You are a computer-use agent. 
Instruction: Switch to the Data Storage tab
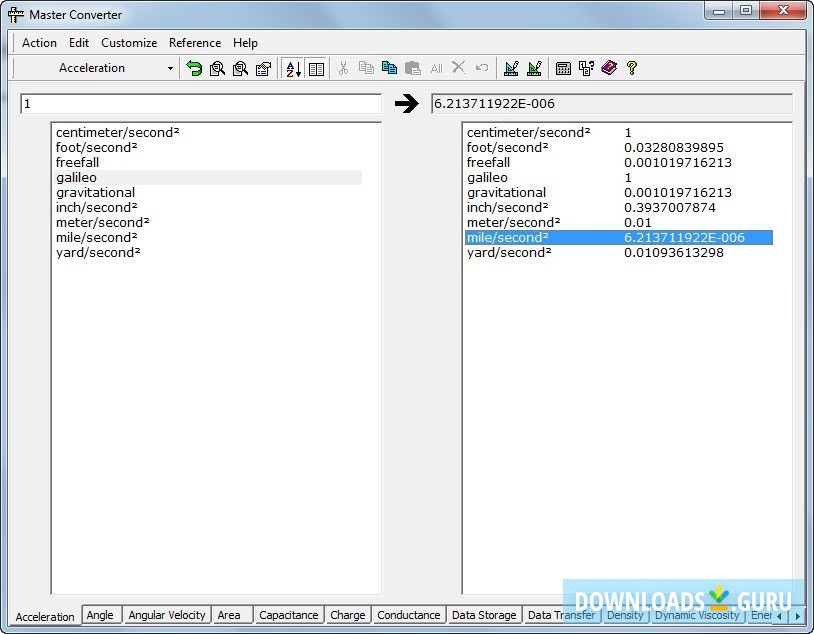point(484,615)
